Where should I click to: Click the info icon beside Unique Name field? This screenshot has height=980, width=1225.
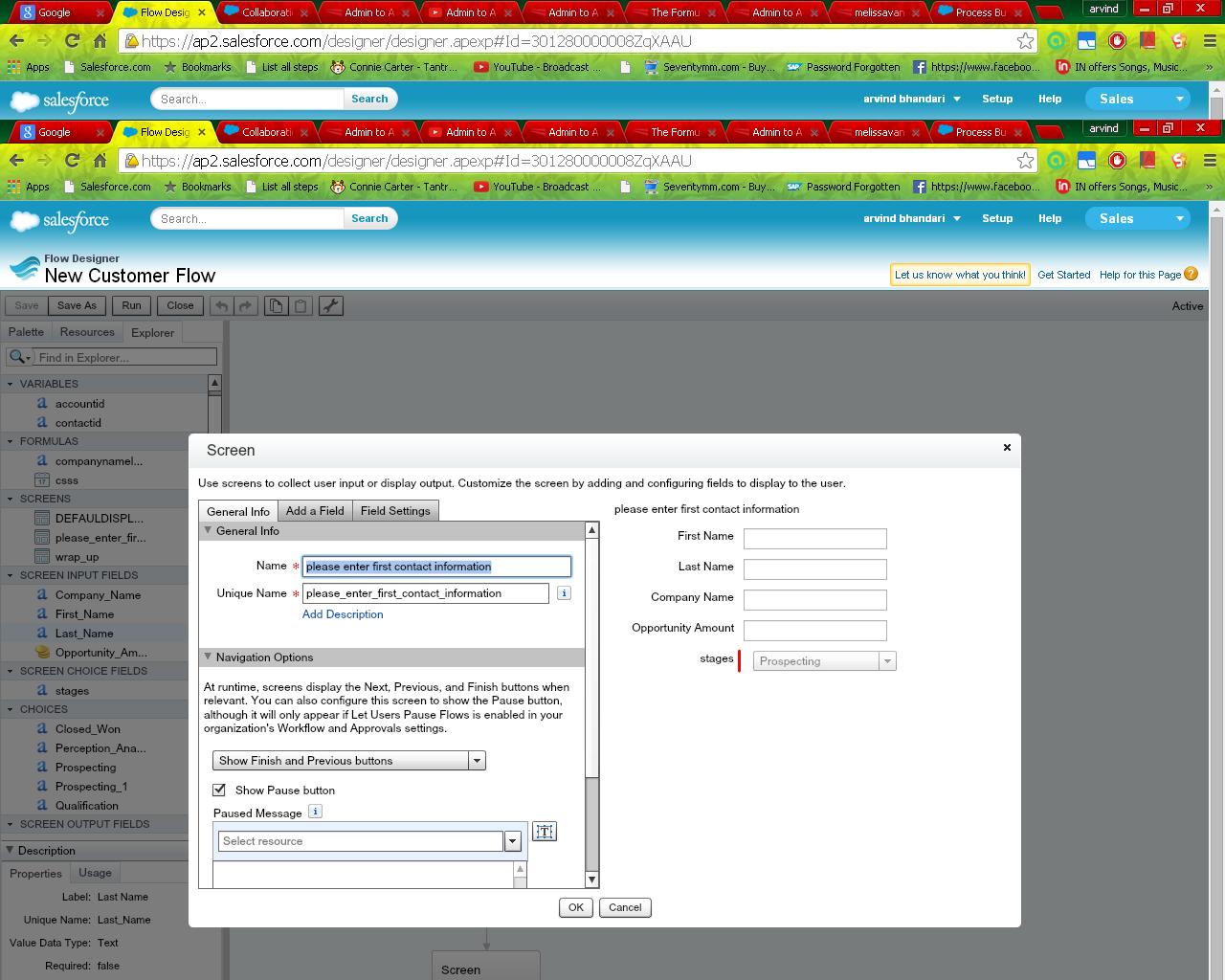tap(564, 593)
